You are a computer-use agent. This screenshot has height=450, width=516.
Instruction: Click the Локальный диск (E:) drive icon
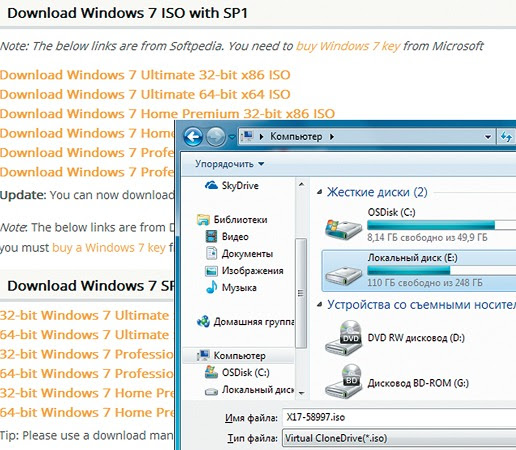click(x=343, y=275)
